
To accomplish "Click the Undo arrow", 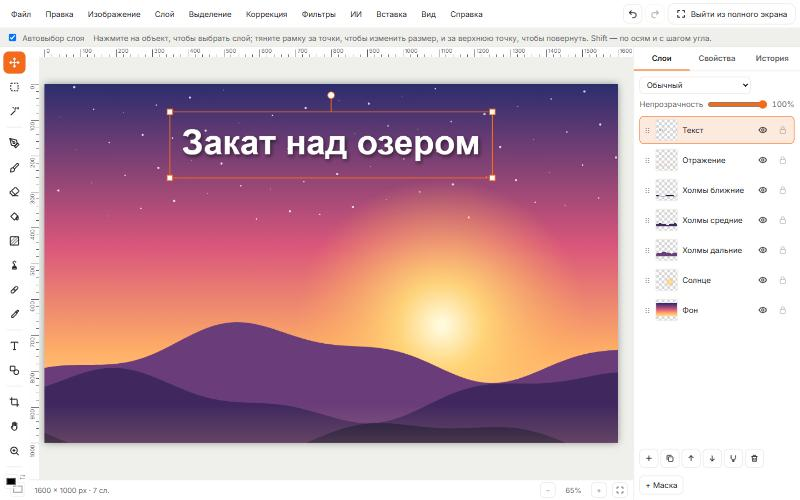I will [633, 14].
